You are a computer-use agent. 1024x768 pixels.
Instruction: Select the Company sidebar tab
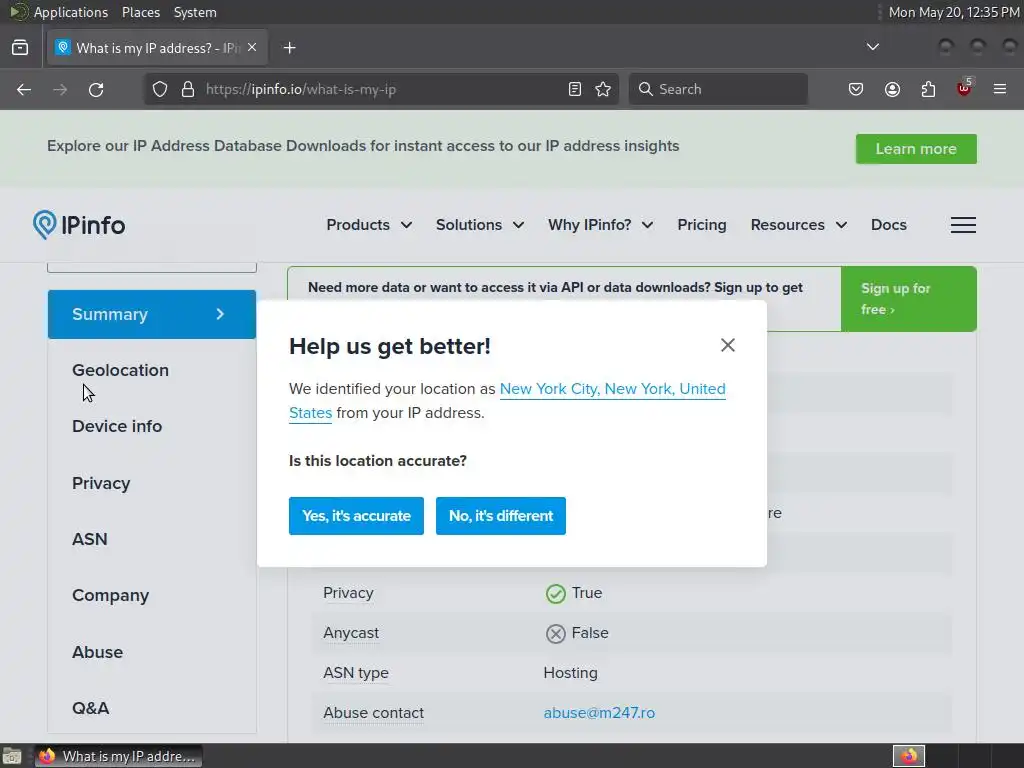coord(110,596)
